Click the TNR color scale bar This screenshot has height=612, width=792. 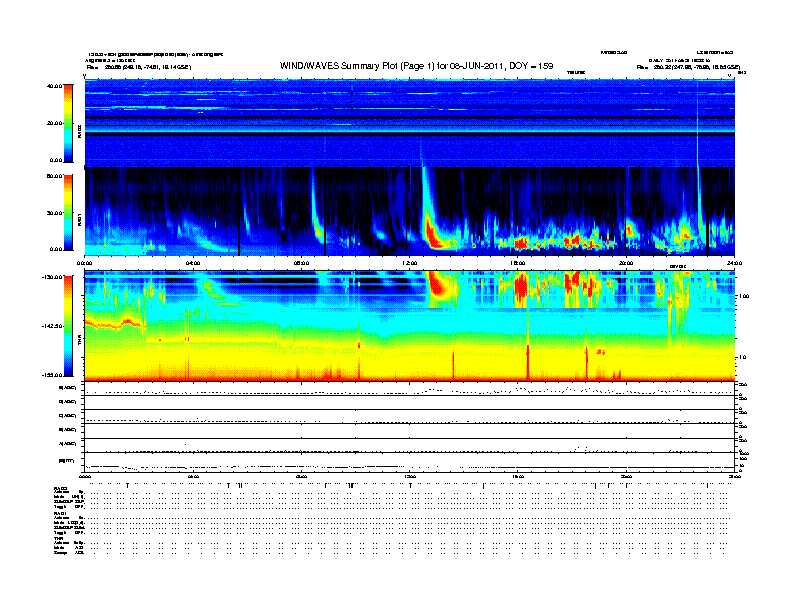[68, 326]
